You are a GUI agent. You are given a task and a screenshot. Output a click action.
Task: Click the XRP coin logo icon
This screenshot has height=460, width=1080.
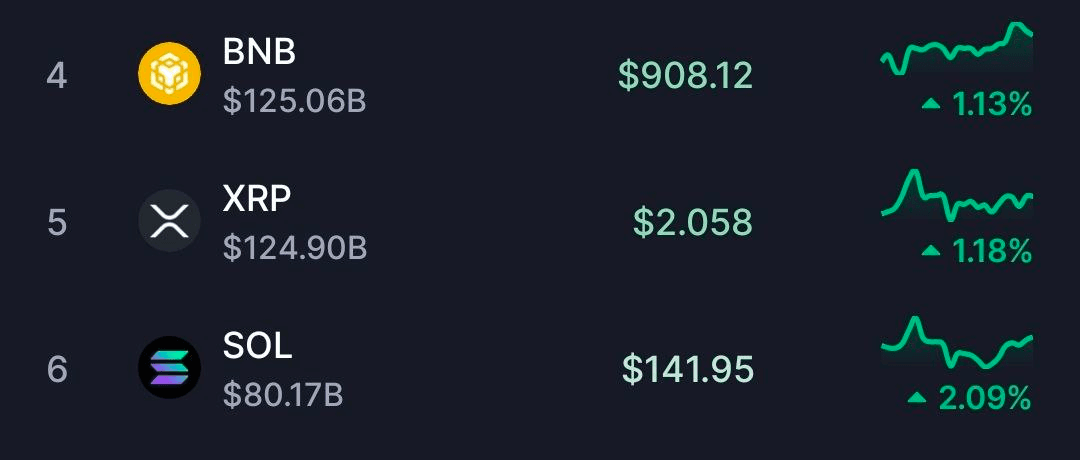click(x=169, y=221)
